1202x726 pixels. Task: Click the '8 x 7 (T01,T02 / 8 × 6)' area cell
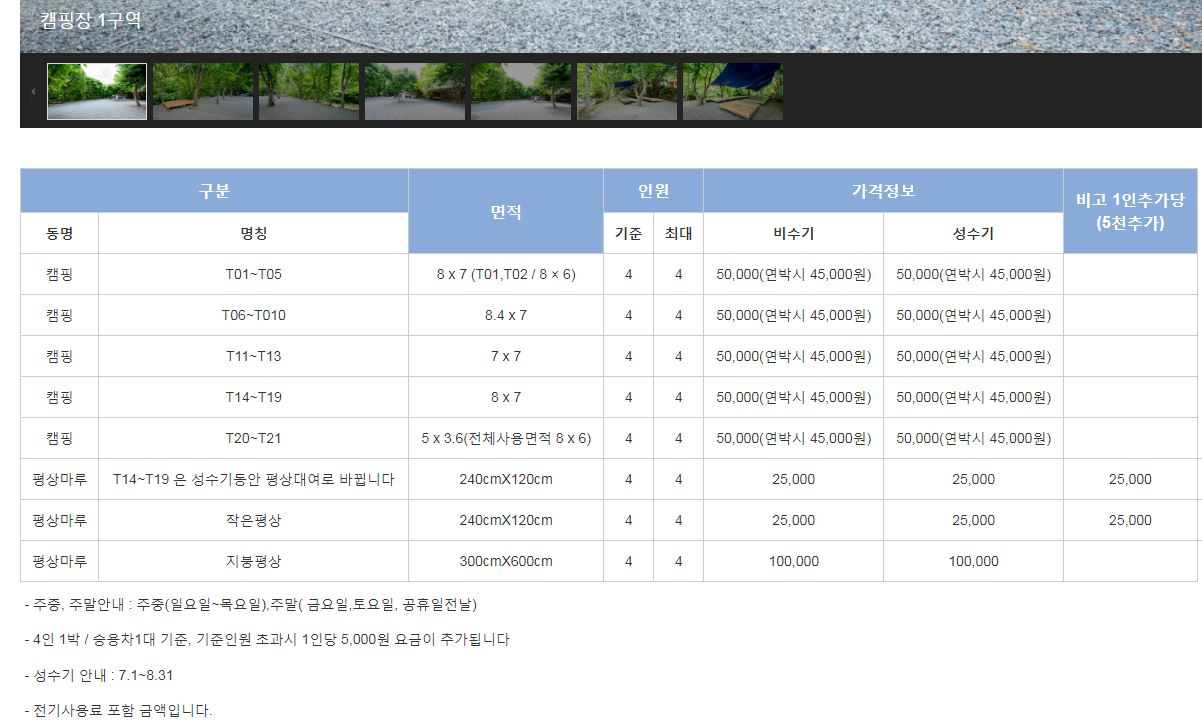pyautogui.click(x=506, y=274)
